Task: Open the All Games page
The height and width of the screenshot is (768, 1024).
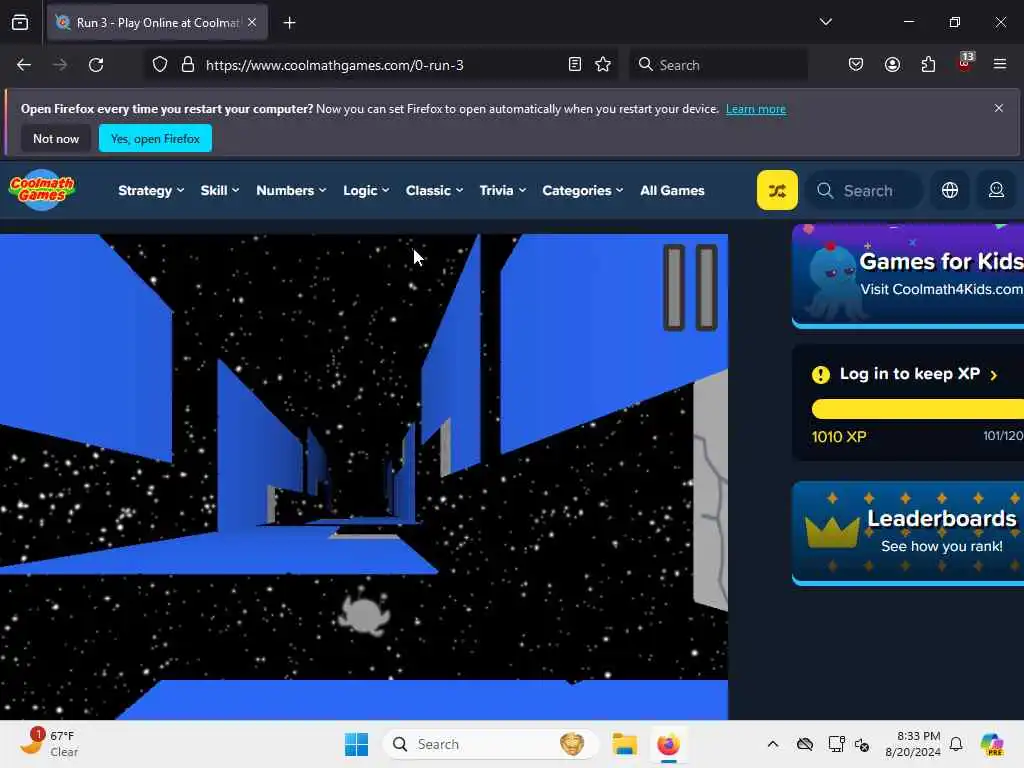Action: click(672, 190)
